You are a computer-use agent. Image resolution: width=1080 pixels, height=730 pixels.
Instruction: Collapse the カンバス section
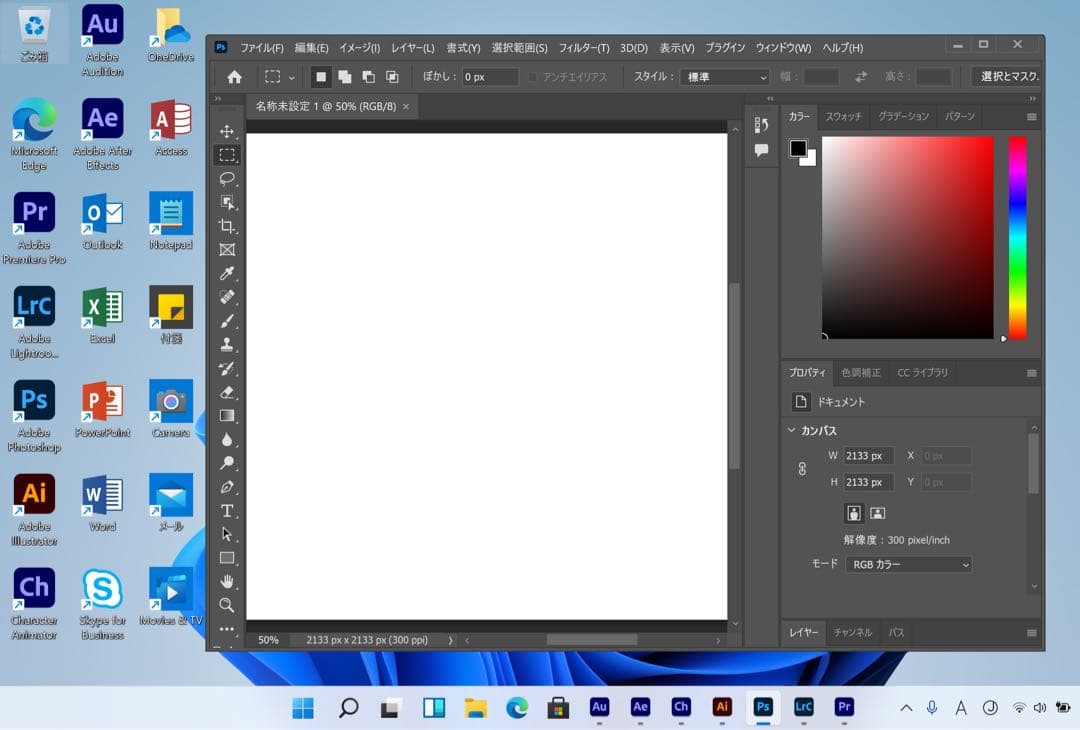[x=792, y=430]
